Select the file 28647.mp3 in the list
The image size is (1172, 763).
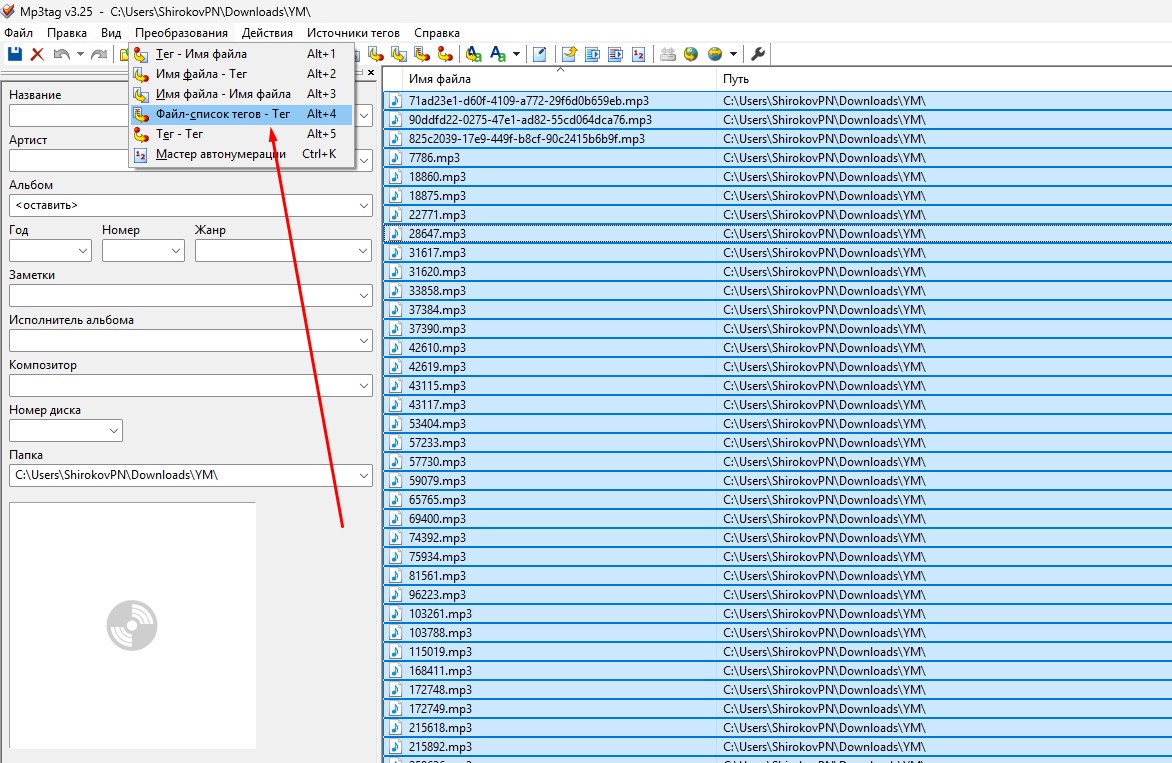pyautogui.click(x=437, y=234)
